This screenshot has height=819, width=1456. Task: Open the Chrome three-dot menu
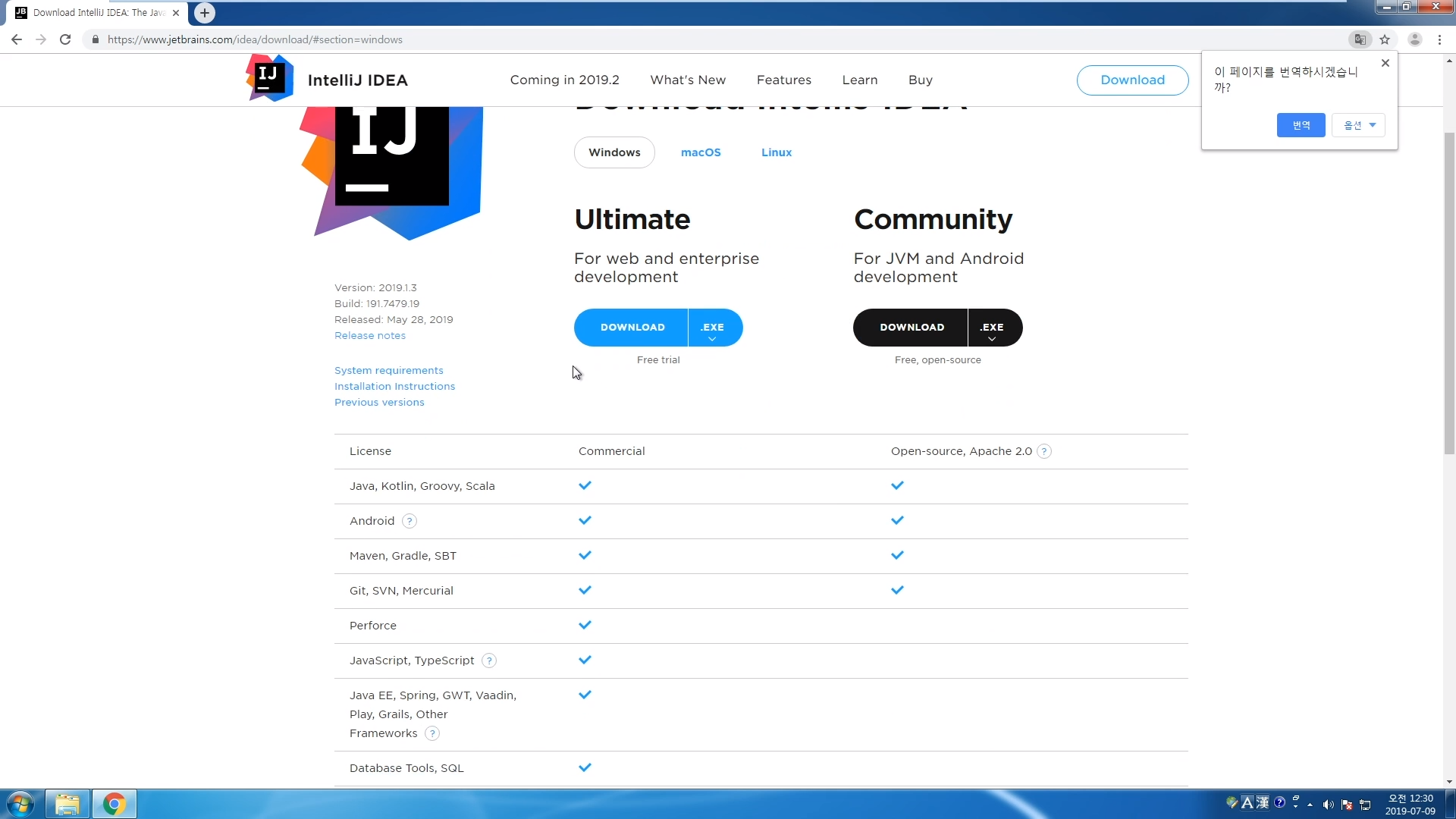click(1439, 39)
